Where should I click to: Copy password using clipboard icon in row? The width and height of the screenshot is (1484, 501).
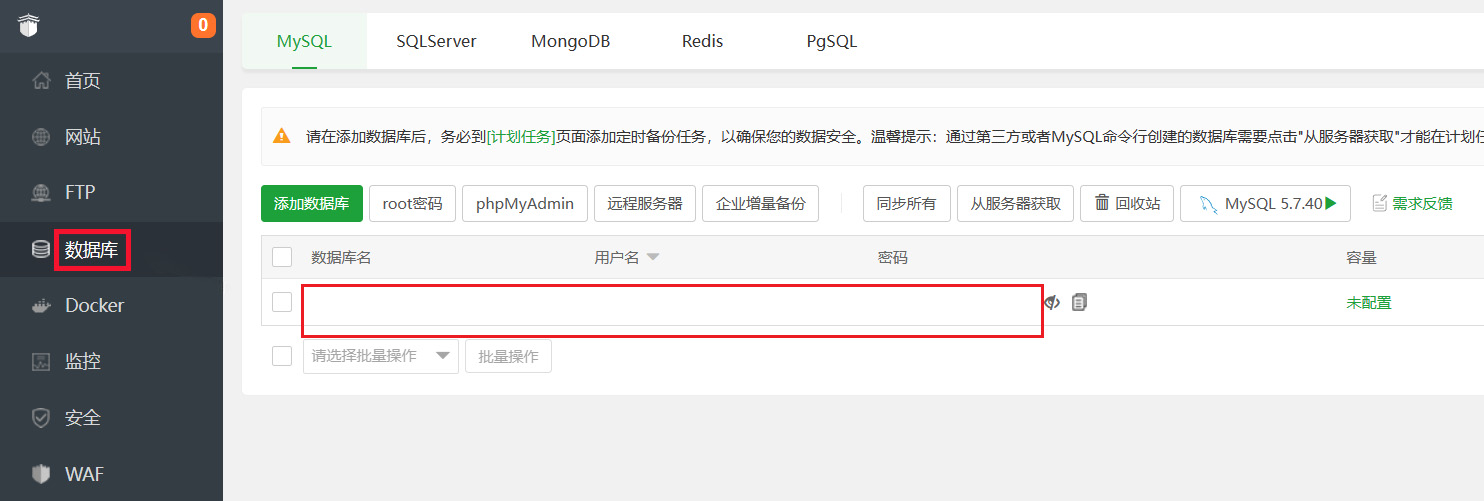coord(1079,301)
